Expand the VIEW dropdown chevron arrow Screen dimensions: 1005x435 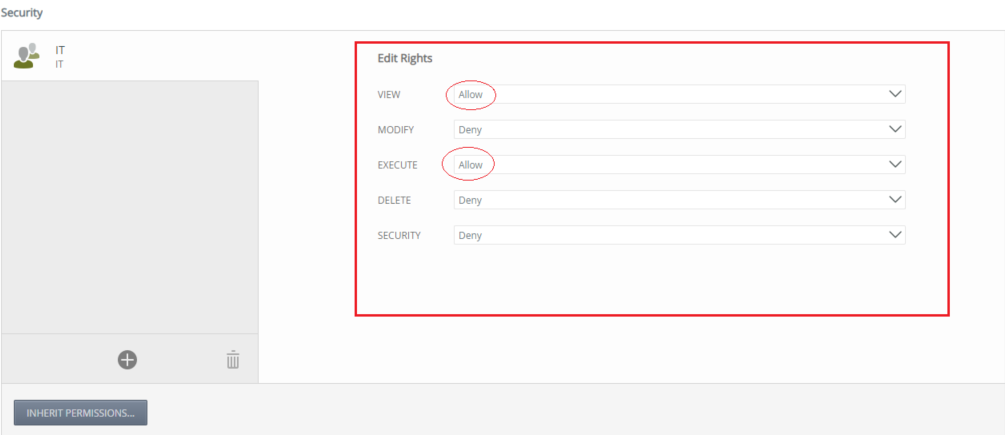click(895, 94)
